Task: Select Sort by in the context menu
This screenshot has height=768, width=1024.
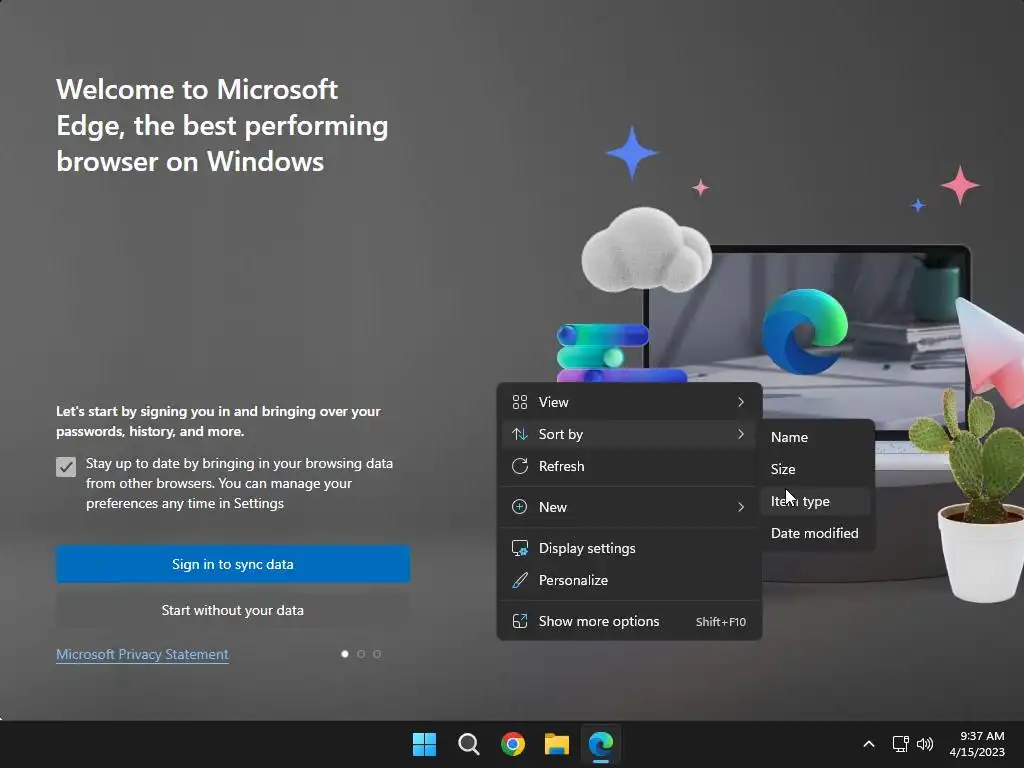Action: [630, 434]
